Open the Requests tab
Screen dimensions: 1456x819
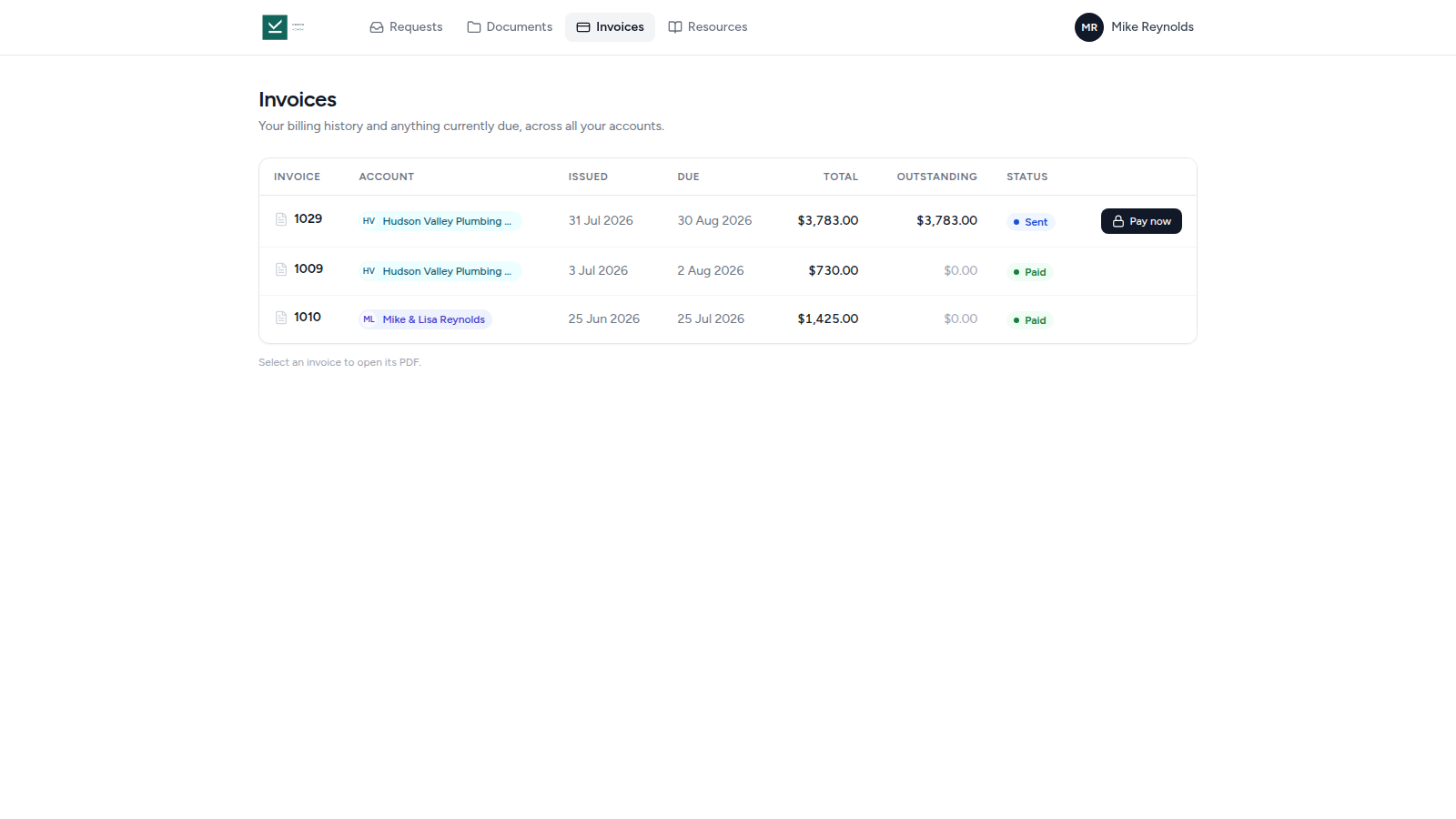(x=406, y=27)
